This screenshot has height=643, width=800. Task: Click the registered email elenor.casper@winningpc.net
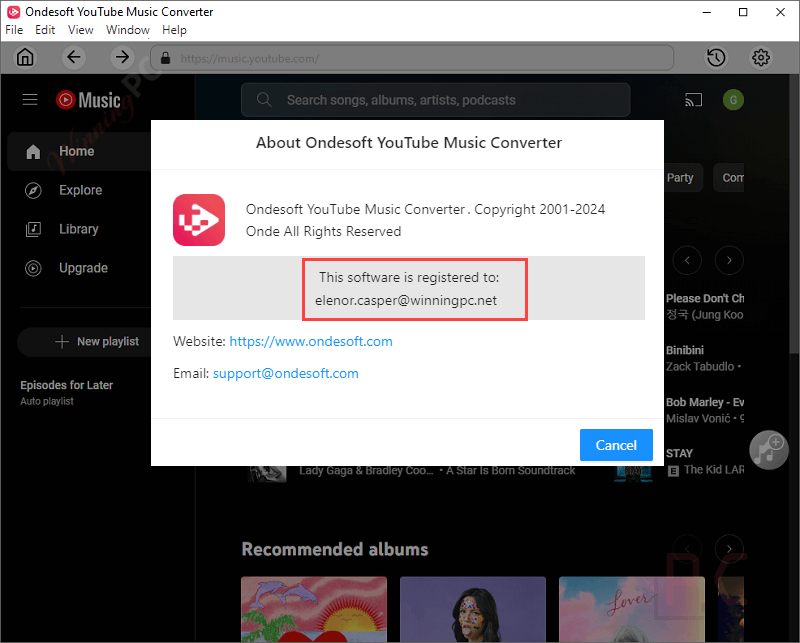pos(406,301)
